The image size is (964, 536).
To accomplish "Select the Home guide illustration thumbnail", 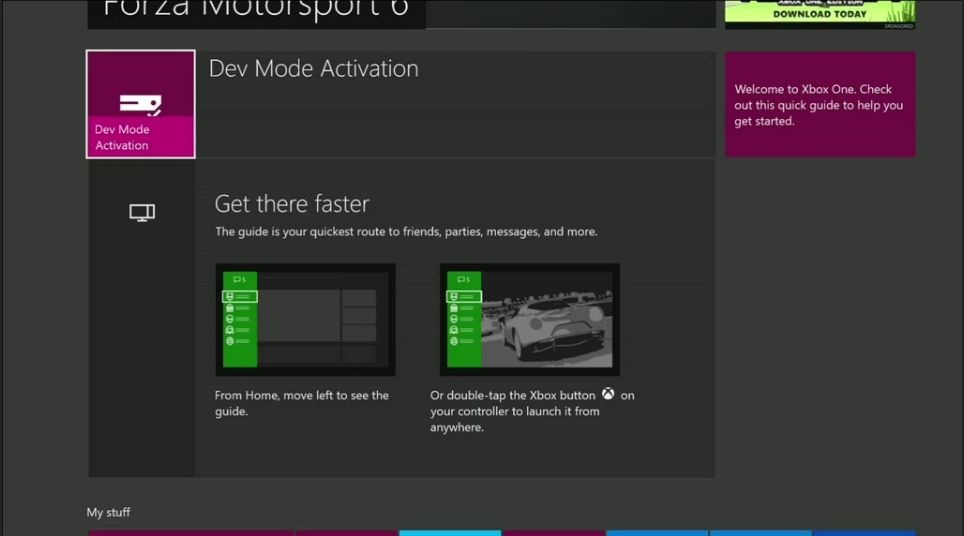I will point(306,320).
